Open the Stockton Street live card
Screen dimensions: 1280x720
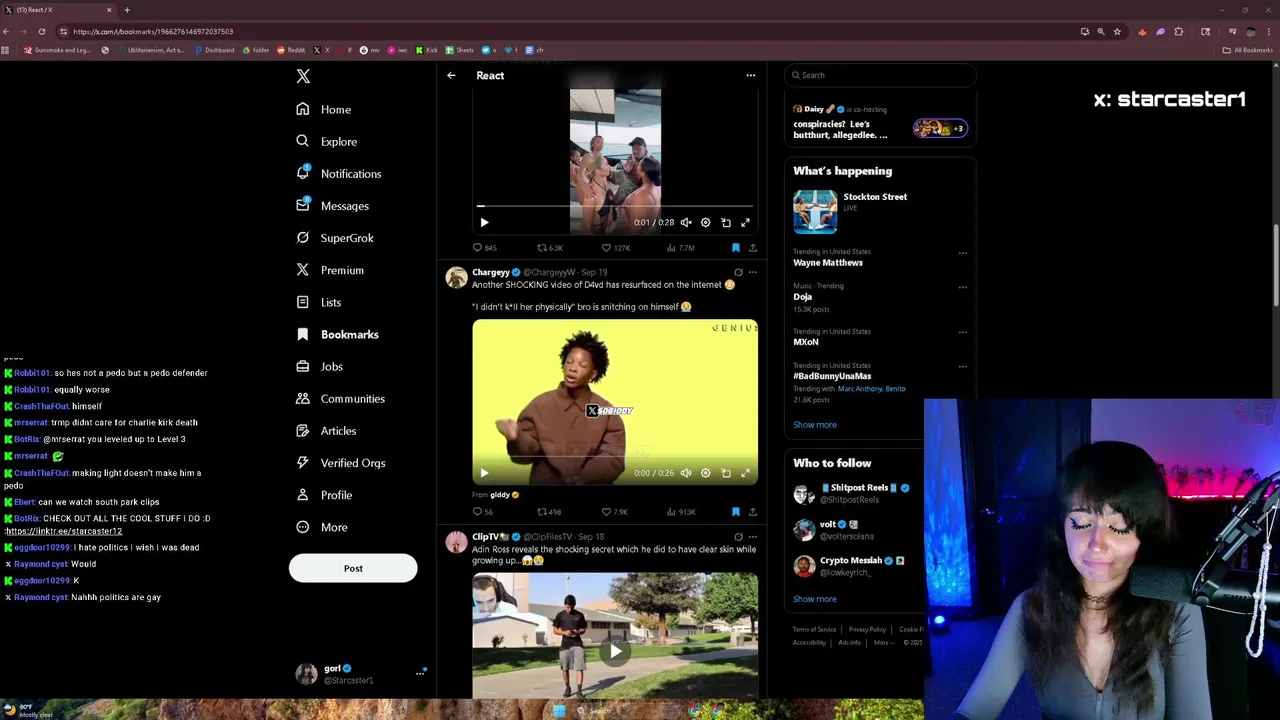(x=880, y=211)
